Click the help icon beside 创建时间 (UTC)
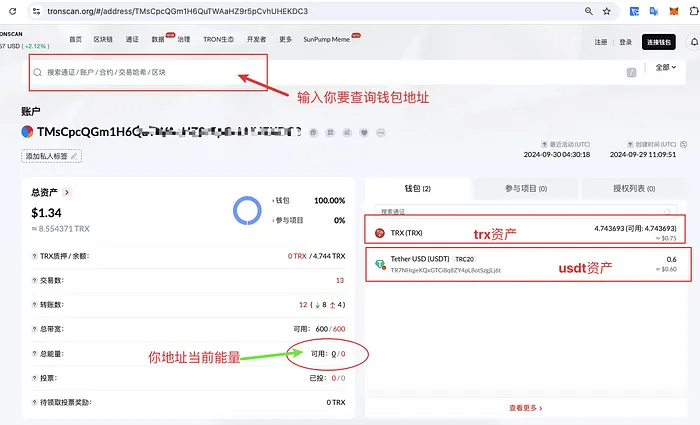The image size is (700, 425). 630,145
